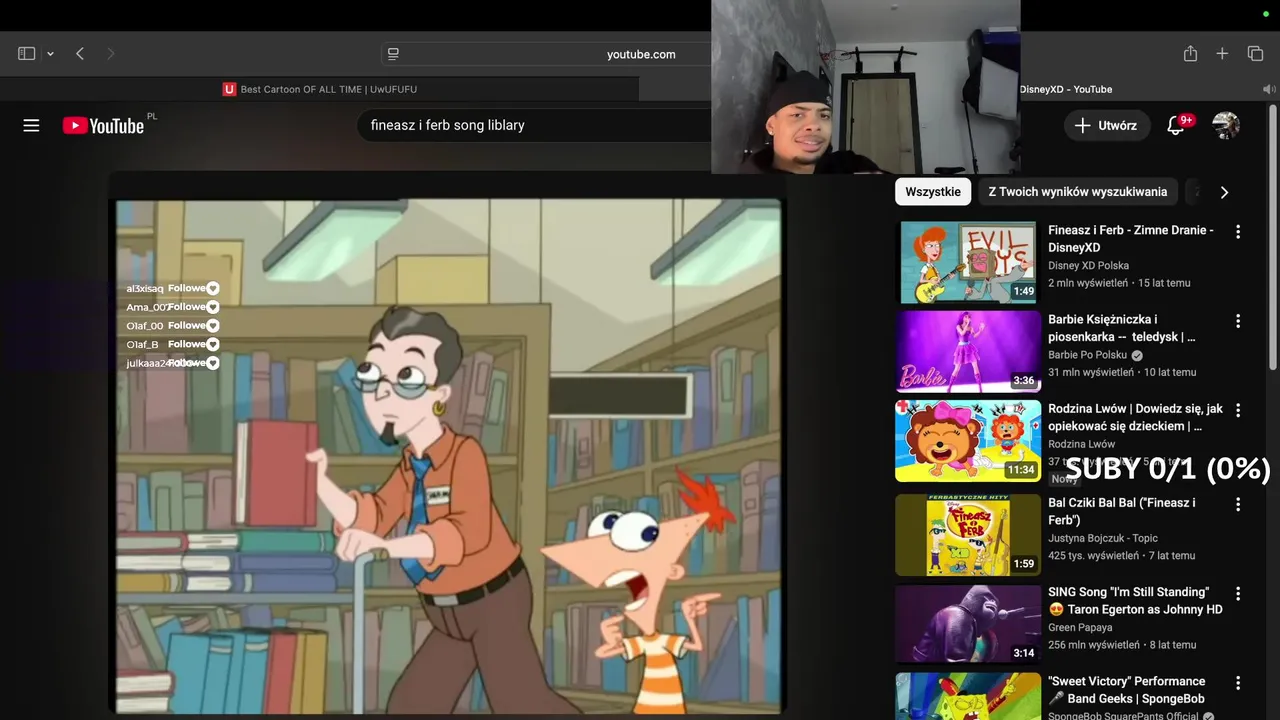Show more filter chips with right arrow
The width and height of the screenshot is (1280, 720).
pos(1224,192)
